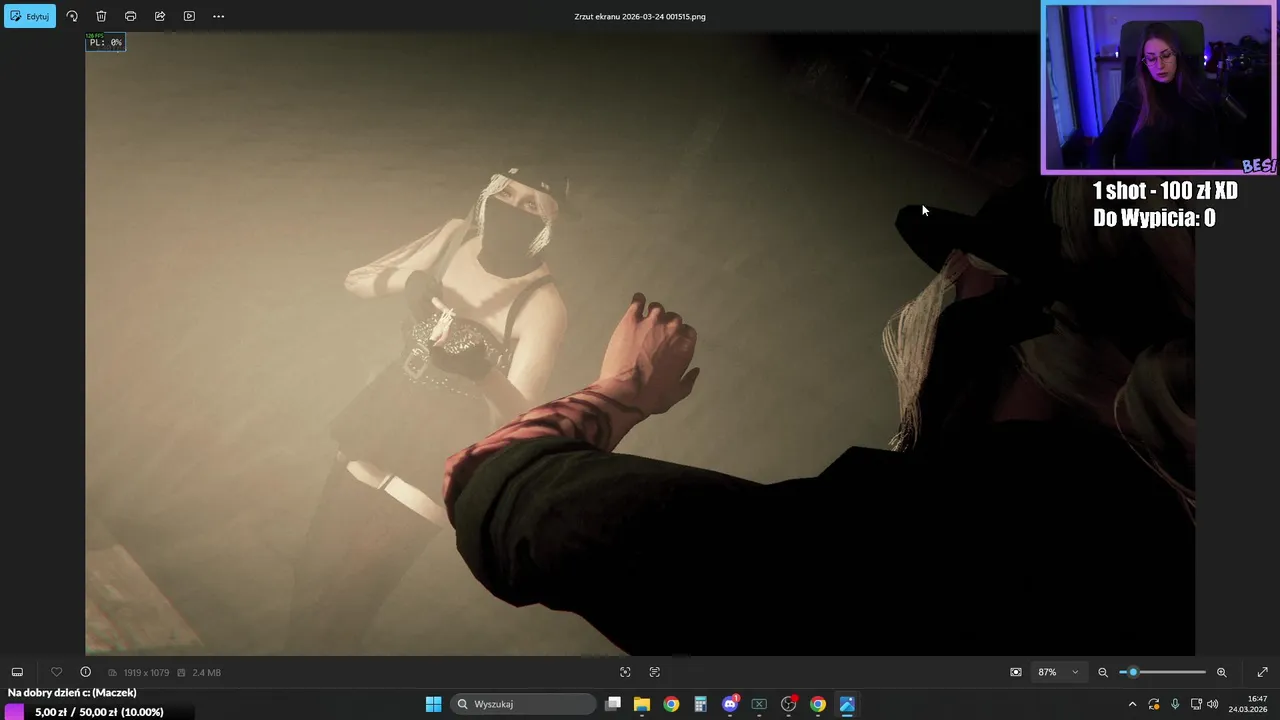Click the Edytuj edit button
Viewport: 1280px width, 720px height.
30,16
